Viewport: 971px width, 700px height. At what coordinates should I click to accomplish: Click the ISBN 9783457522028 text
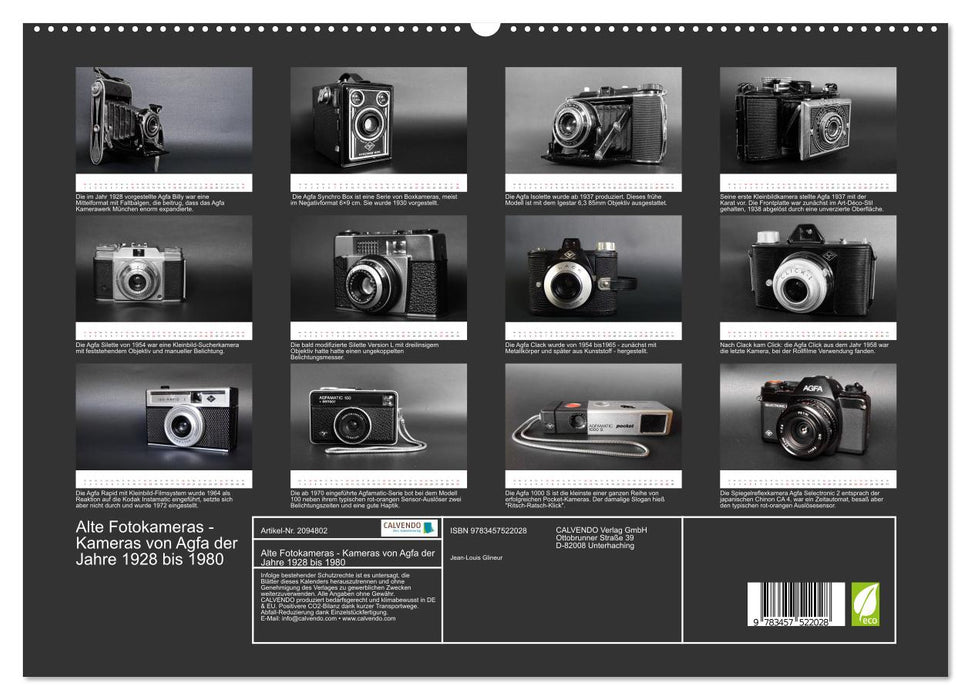pyautogui.click(x=487, y=531)
